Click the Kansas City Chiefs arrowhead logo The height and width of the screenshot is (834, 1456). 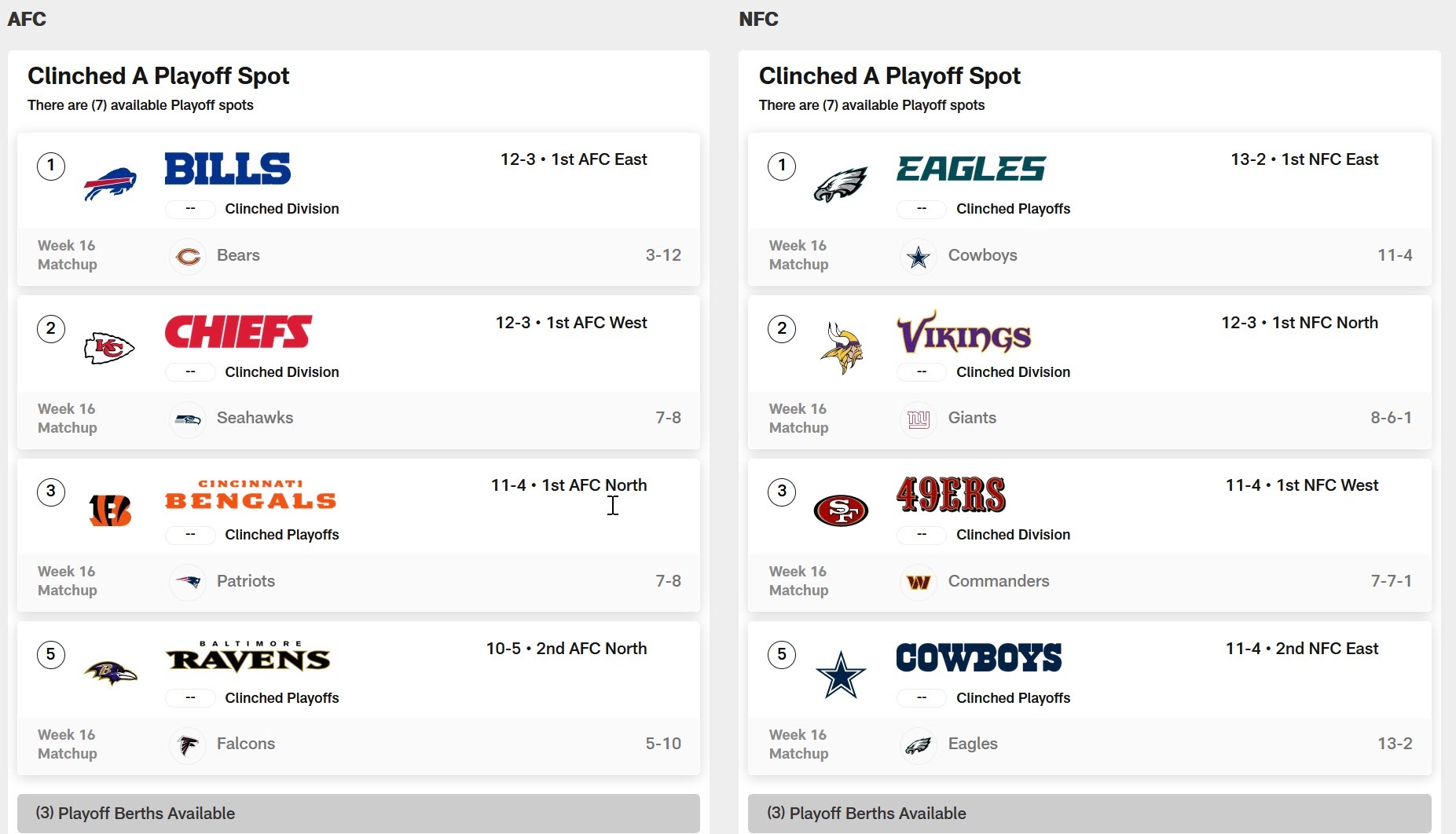pyautogui.click(x=109, y=347)
